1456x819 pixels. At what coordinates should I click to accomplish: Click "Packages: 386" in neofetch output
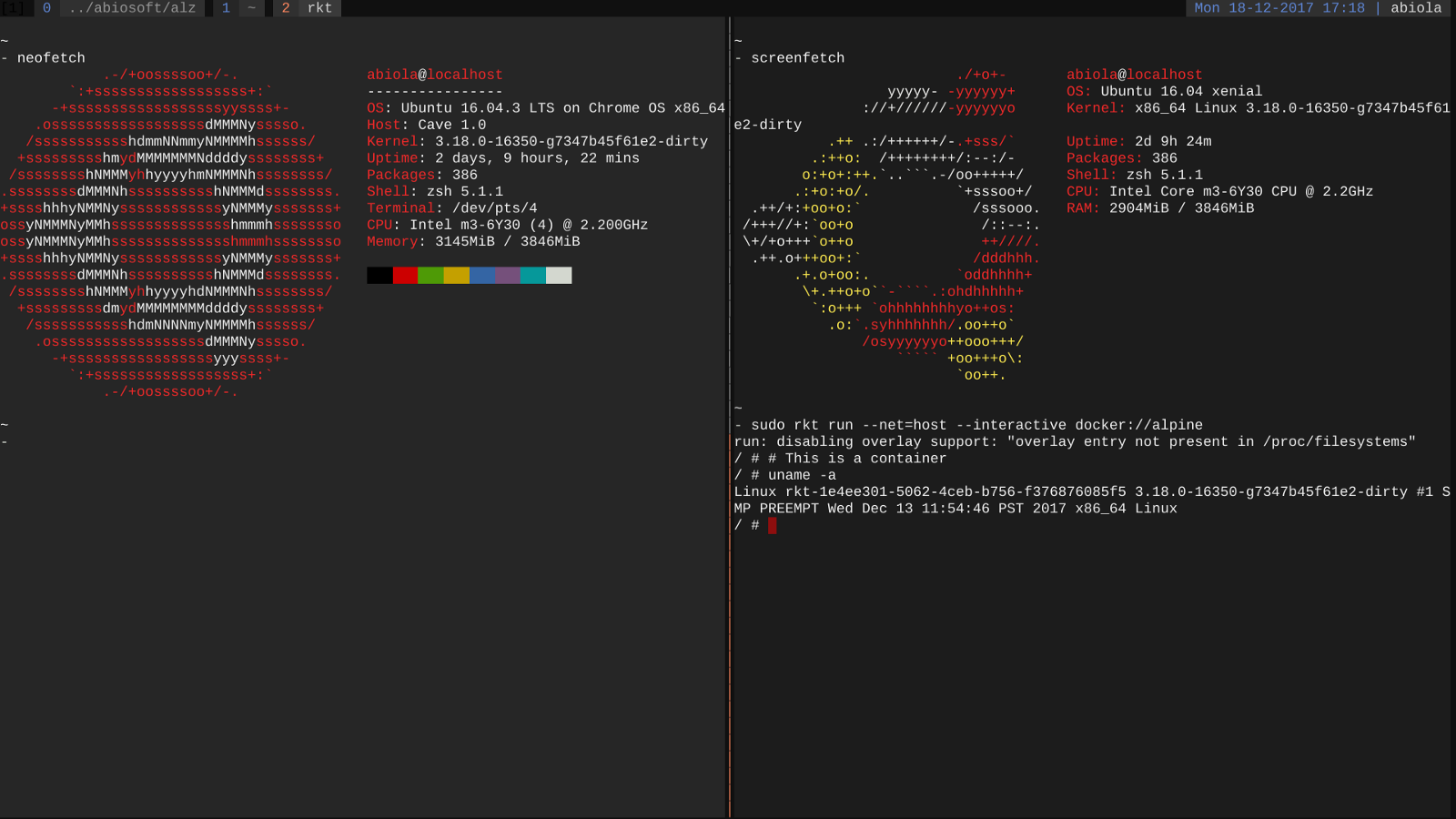click(422, 175)
